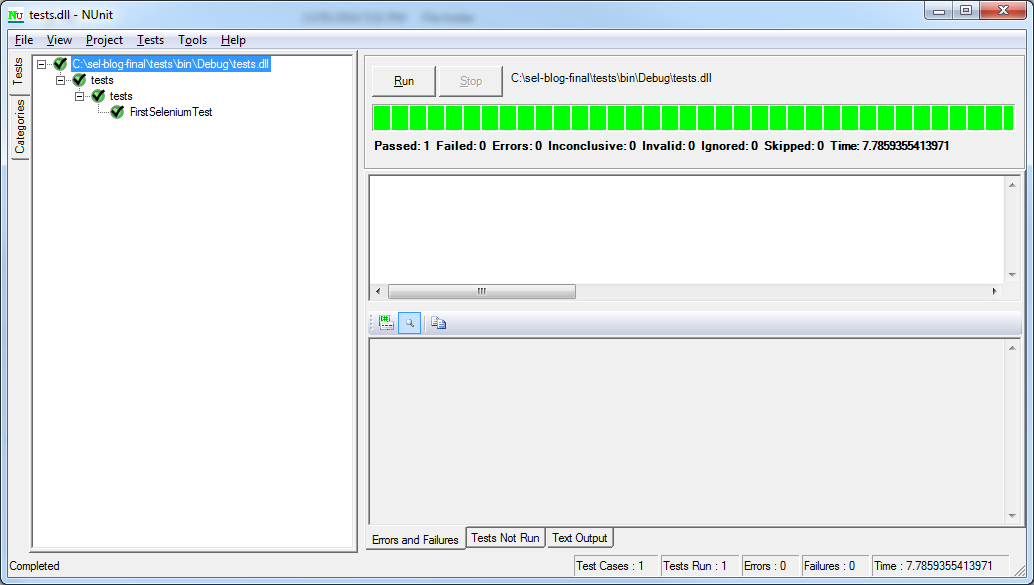
Task: Click the NUnit logo icon in the title bar
Action: (16, 15)
